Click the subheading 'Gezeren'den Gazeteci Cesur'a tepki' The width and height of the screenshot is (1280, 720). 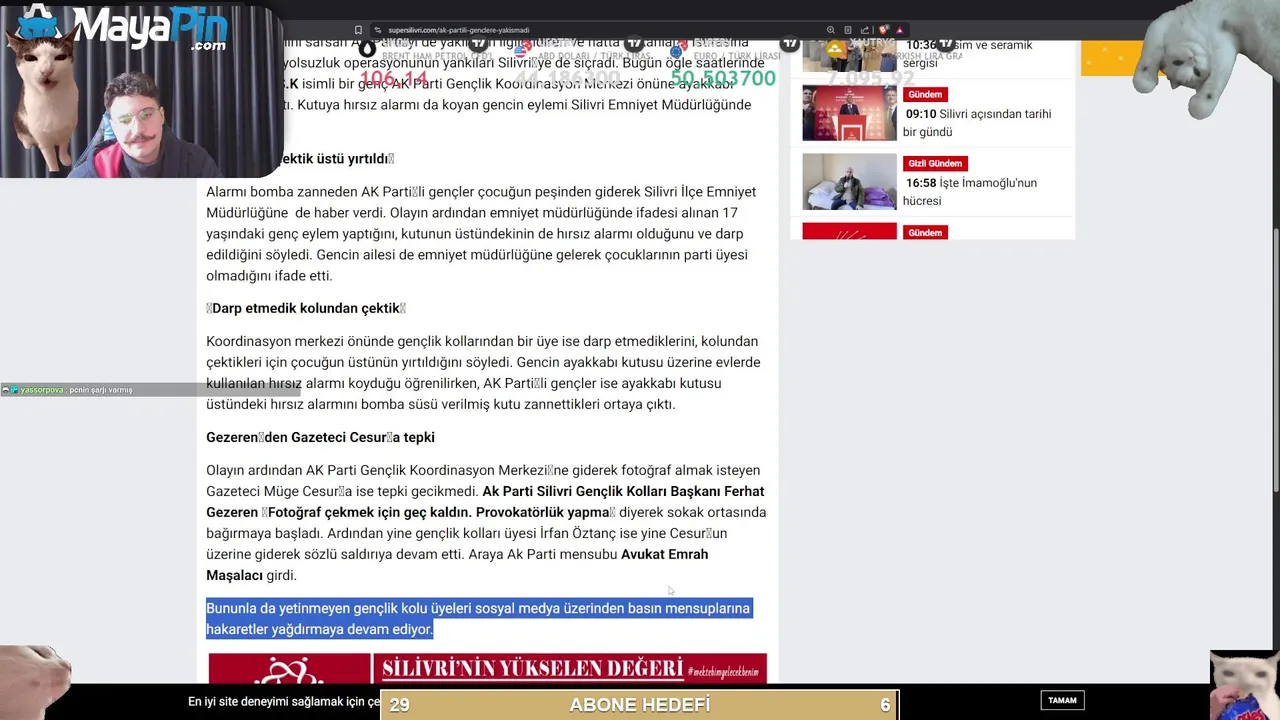click(x=320, y=437)
